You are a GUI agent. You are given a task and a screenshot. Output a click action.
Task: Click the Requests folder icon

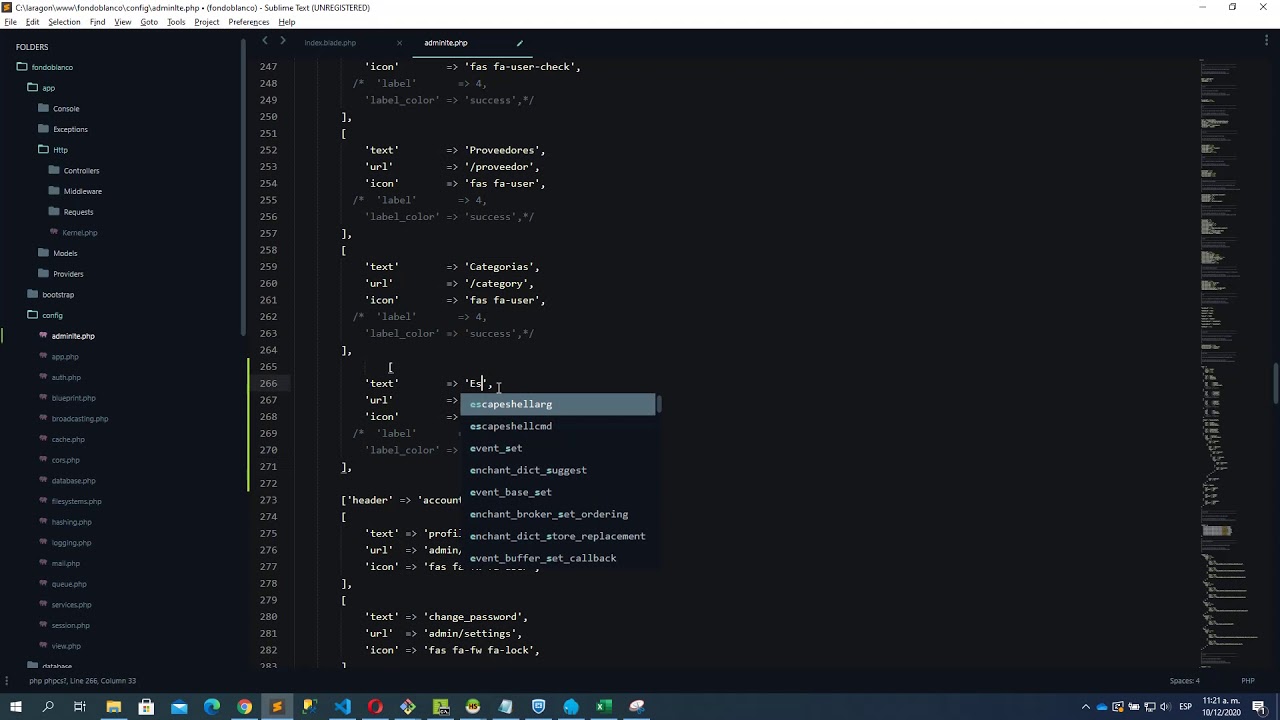(54, 212)
